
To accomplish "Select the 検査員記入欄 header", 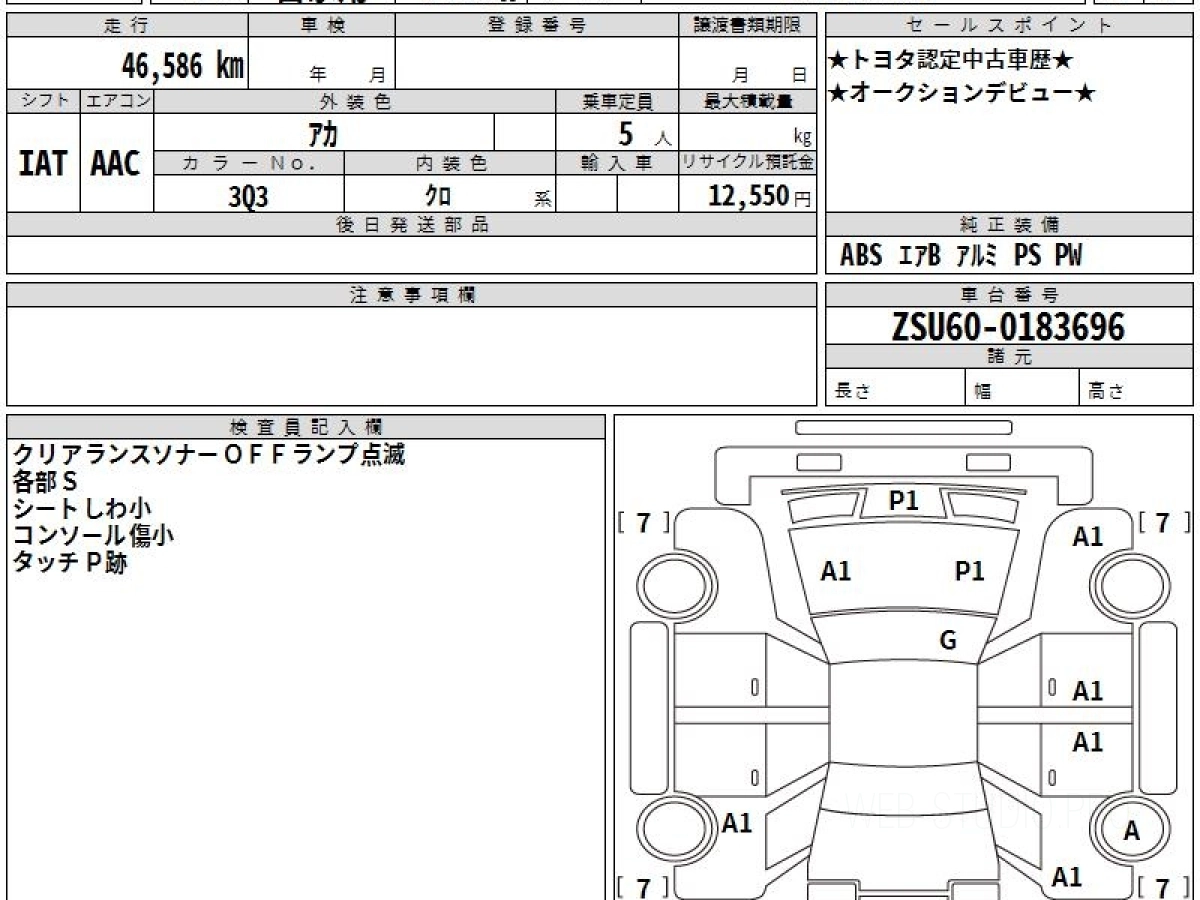I will point(306,426).
